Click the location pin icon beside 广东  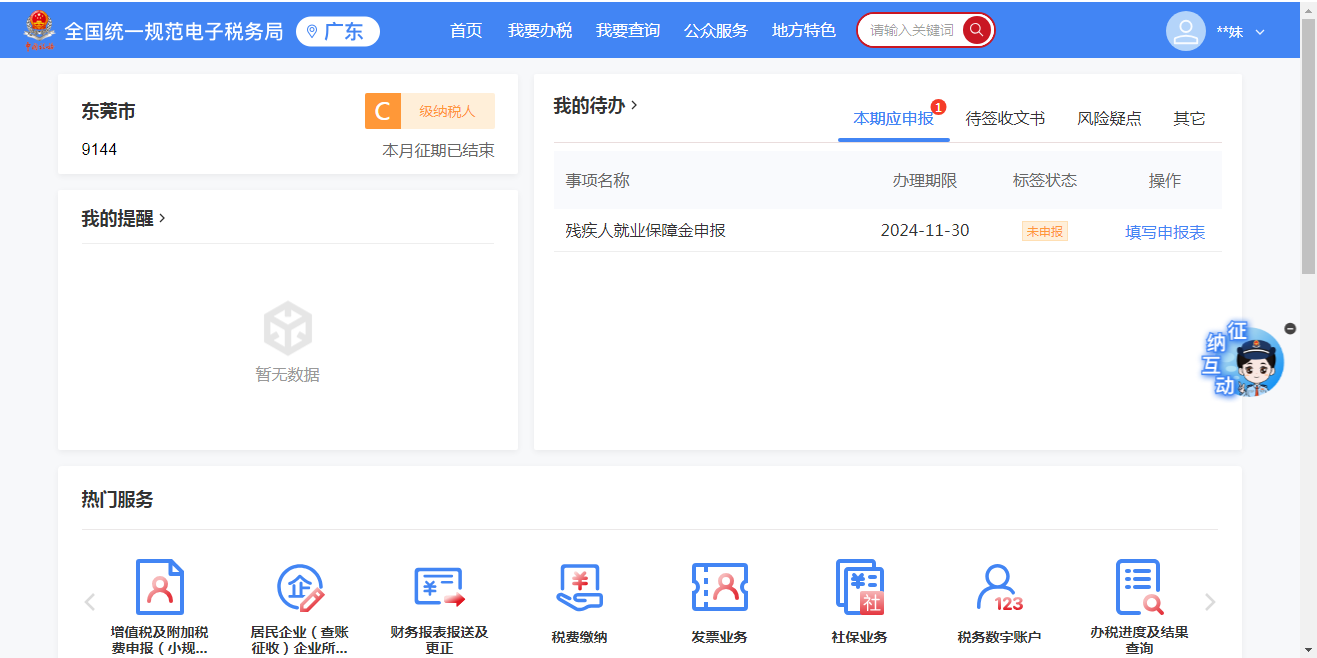312,32
